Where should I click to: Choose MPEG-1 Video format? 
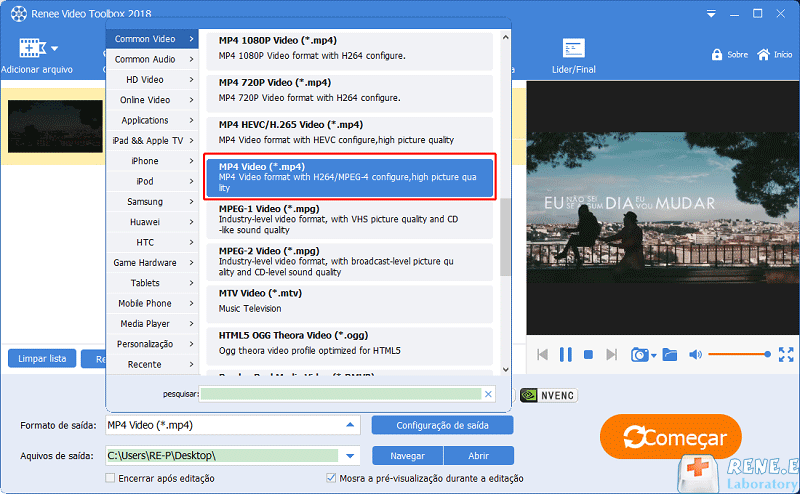point(349,219)
